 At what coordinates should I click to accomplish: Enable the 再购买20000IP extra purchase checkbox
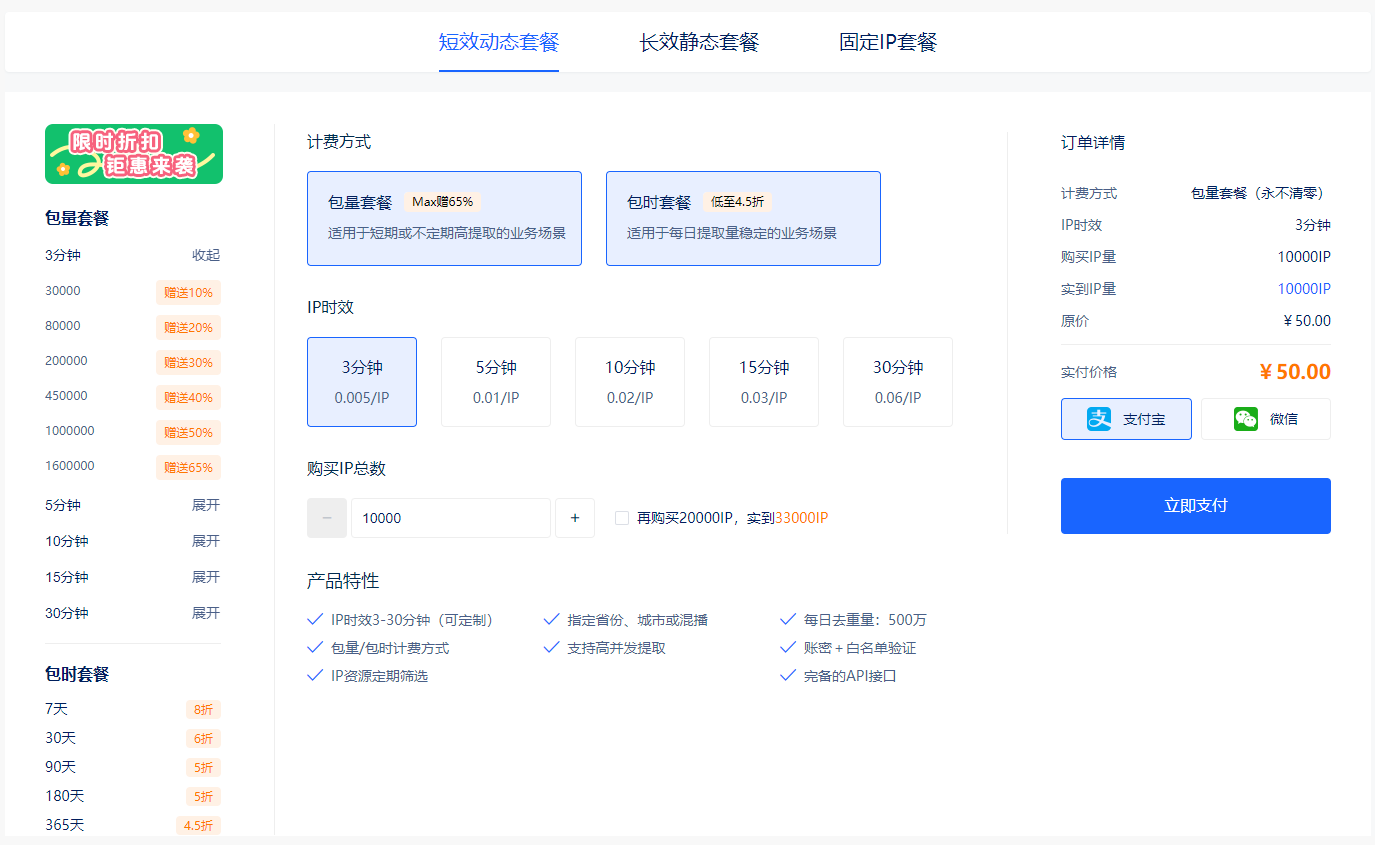(620, 518)
